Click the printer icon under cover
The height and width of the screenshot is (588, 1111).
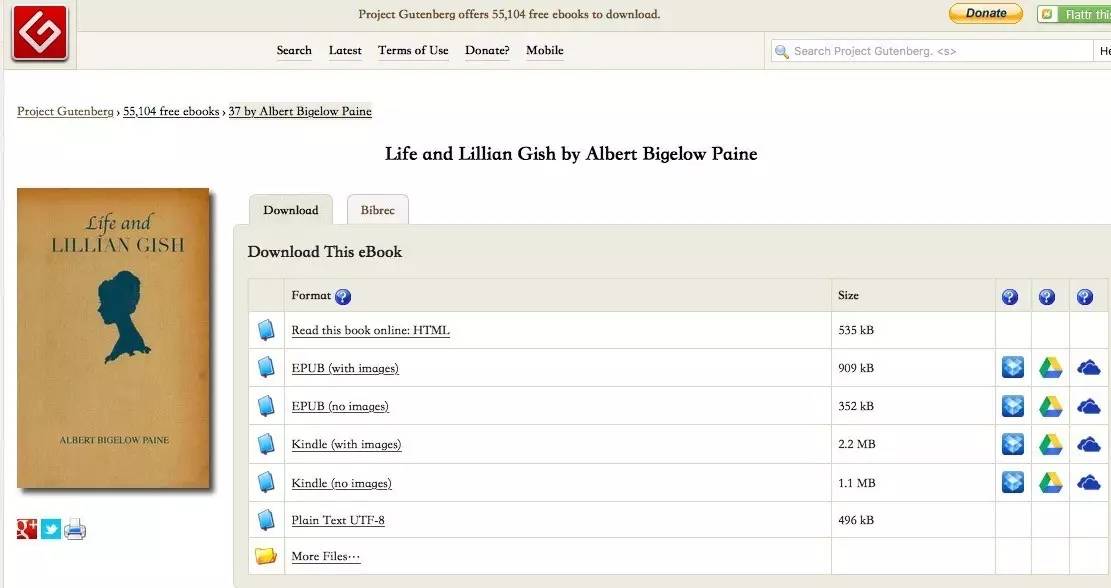[75, 529]
